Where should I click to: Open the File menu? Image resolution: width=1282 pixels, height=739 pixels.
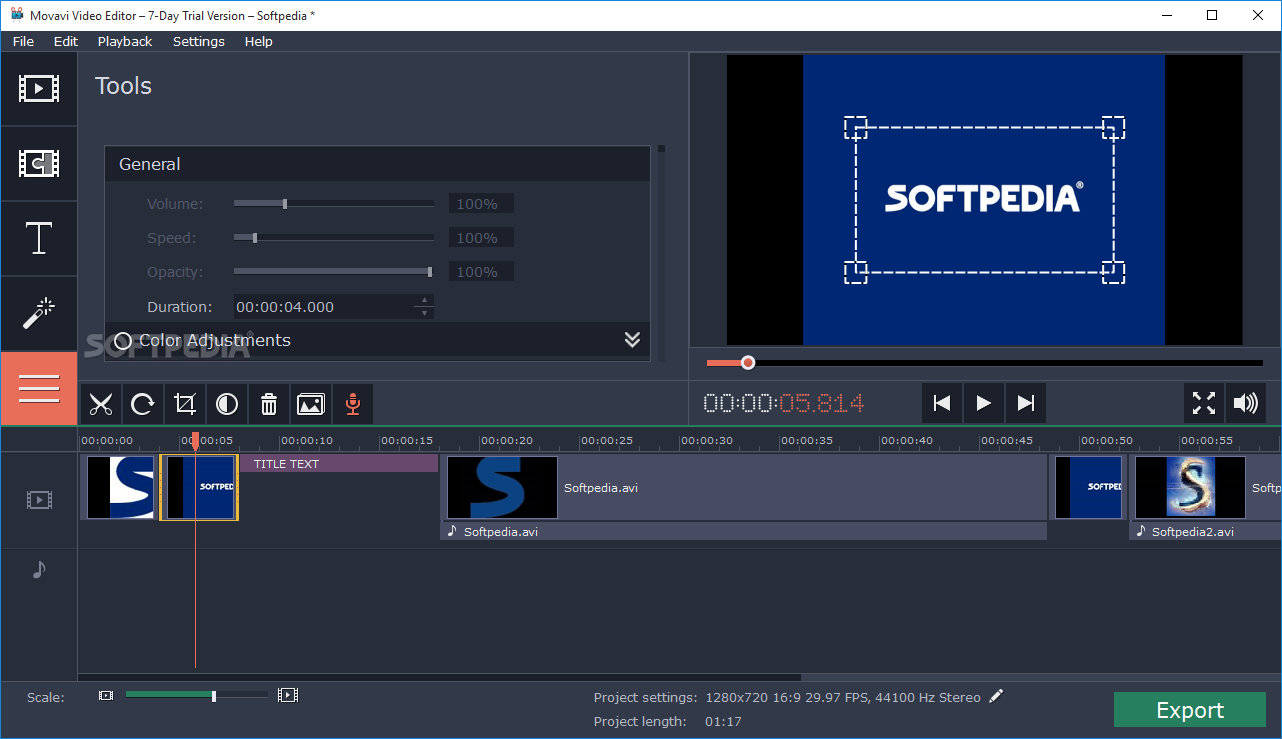click(x=23, y=41)
